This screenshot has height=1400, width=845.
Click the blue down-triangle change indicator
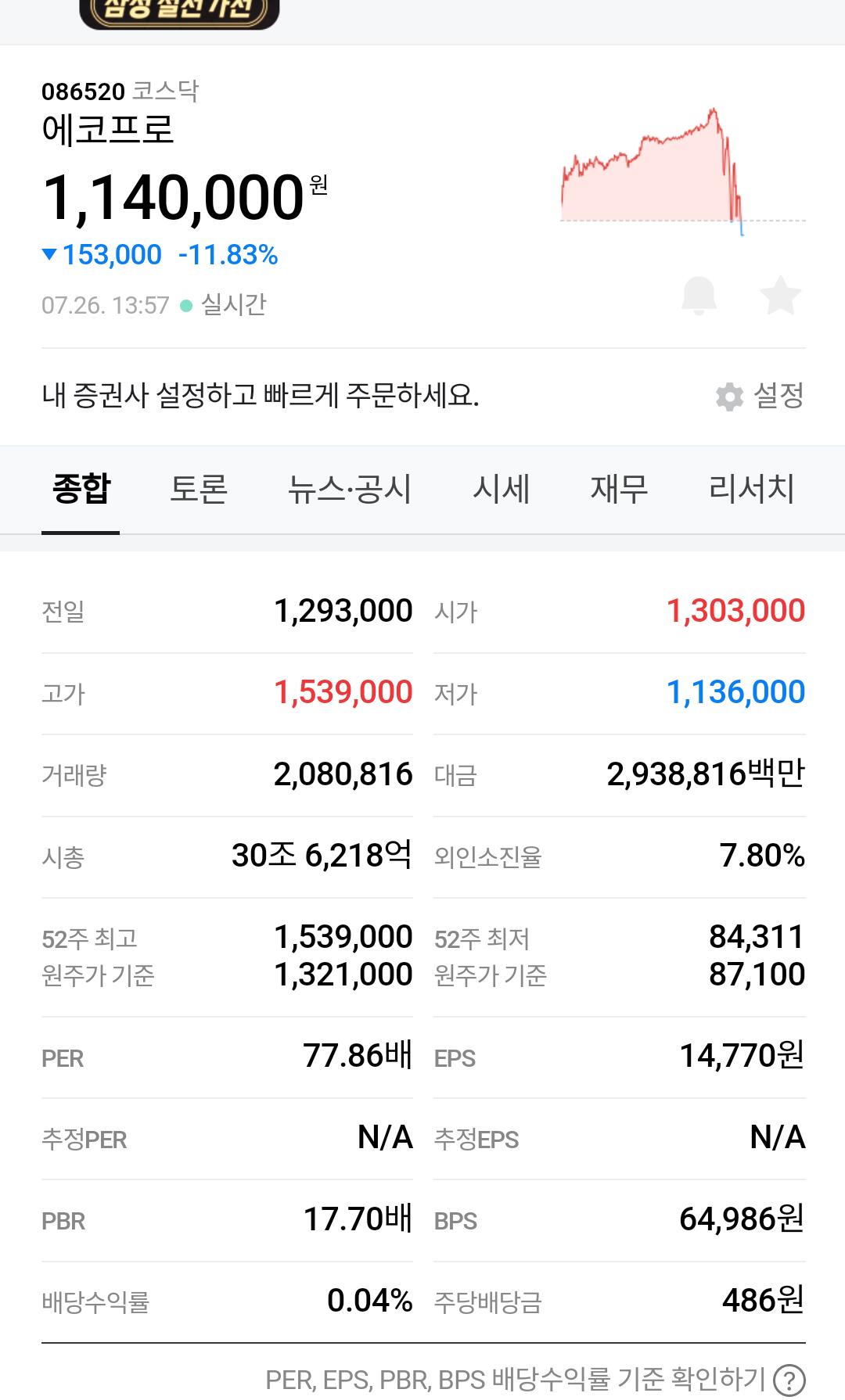pos(50,254)
